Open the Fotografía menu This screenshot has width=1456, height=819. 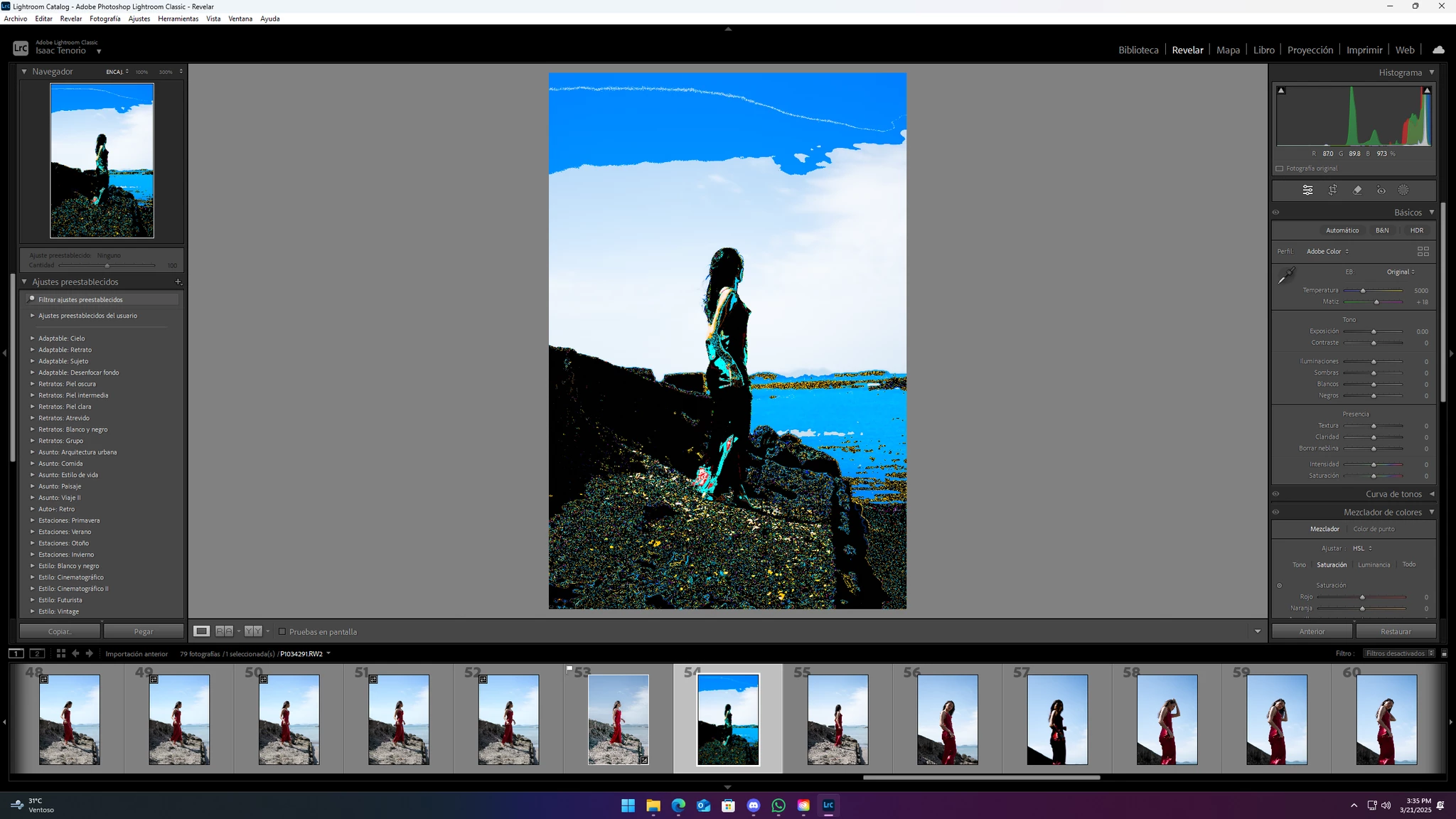(105, 18)
